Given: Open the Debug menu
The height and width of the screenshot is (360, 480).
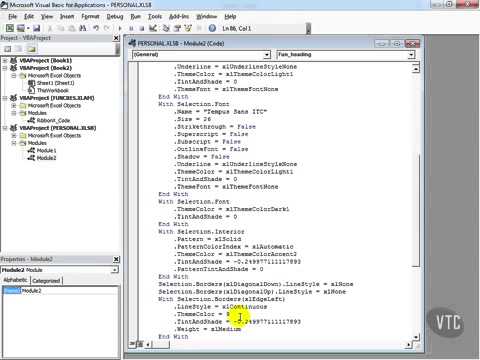Looking at the screenshot, I should pyautogui.click(x=115, y=16).
